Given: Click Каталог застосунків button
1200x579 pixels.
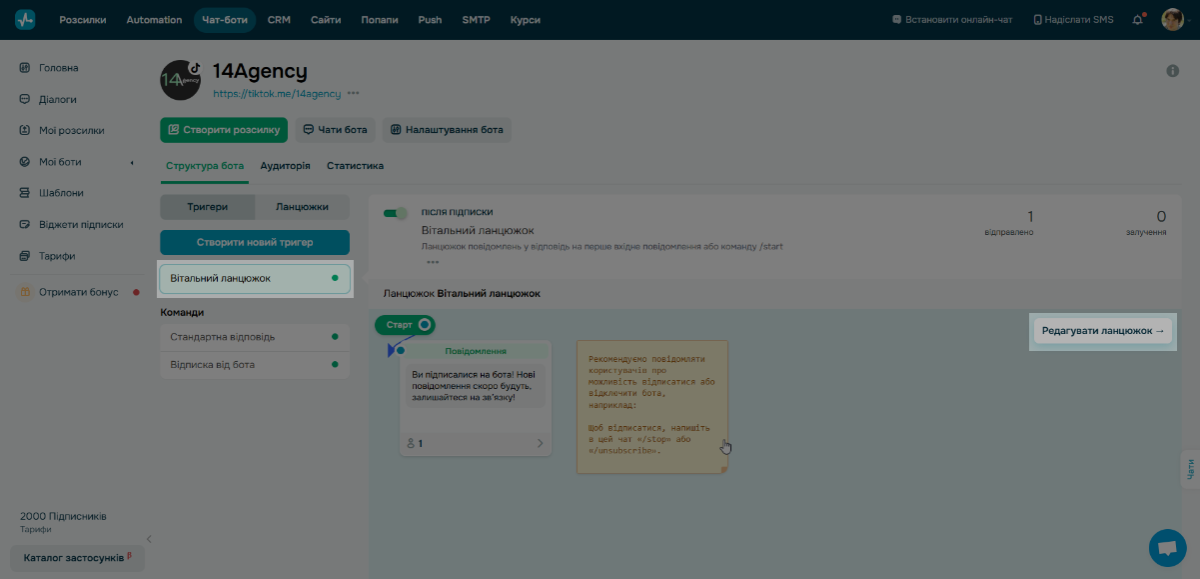Looking at the screenshot, I should click(x=77, y=556).
